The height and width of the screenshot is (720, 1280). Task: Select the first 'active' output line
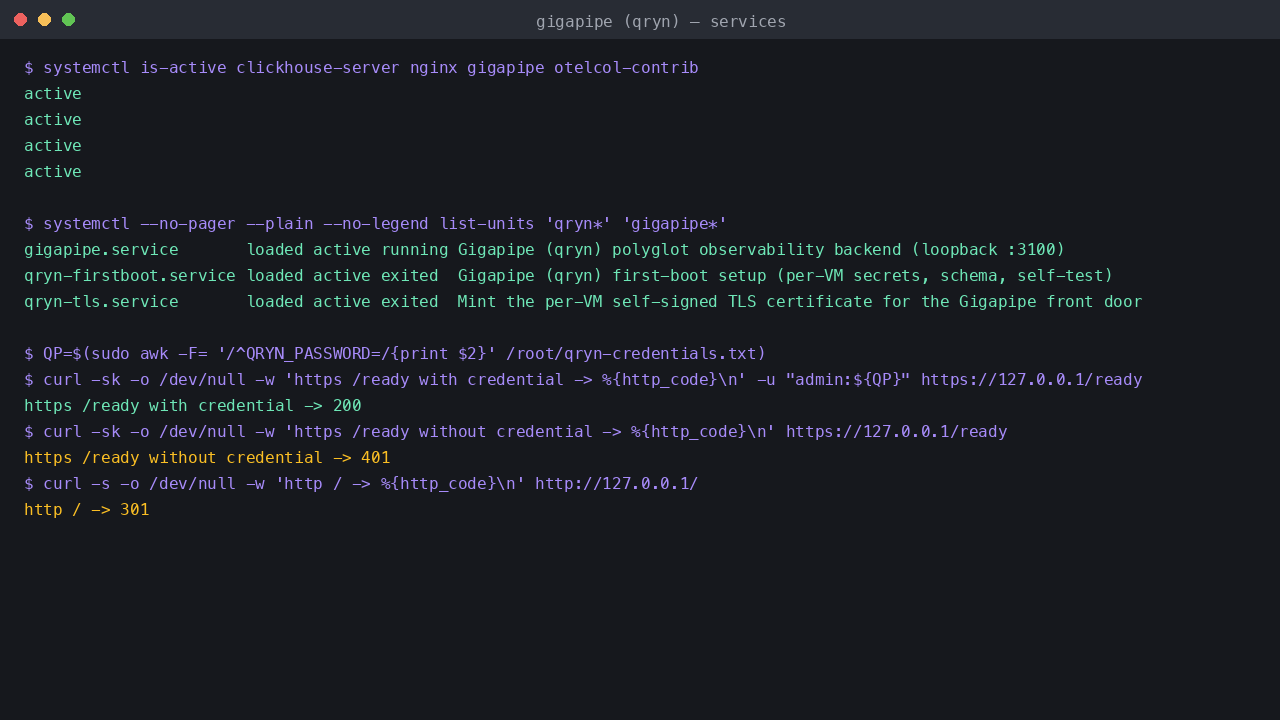point(53,94)
